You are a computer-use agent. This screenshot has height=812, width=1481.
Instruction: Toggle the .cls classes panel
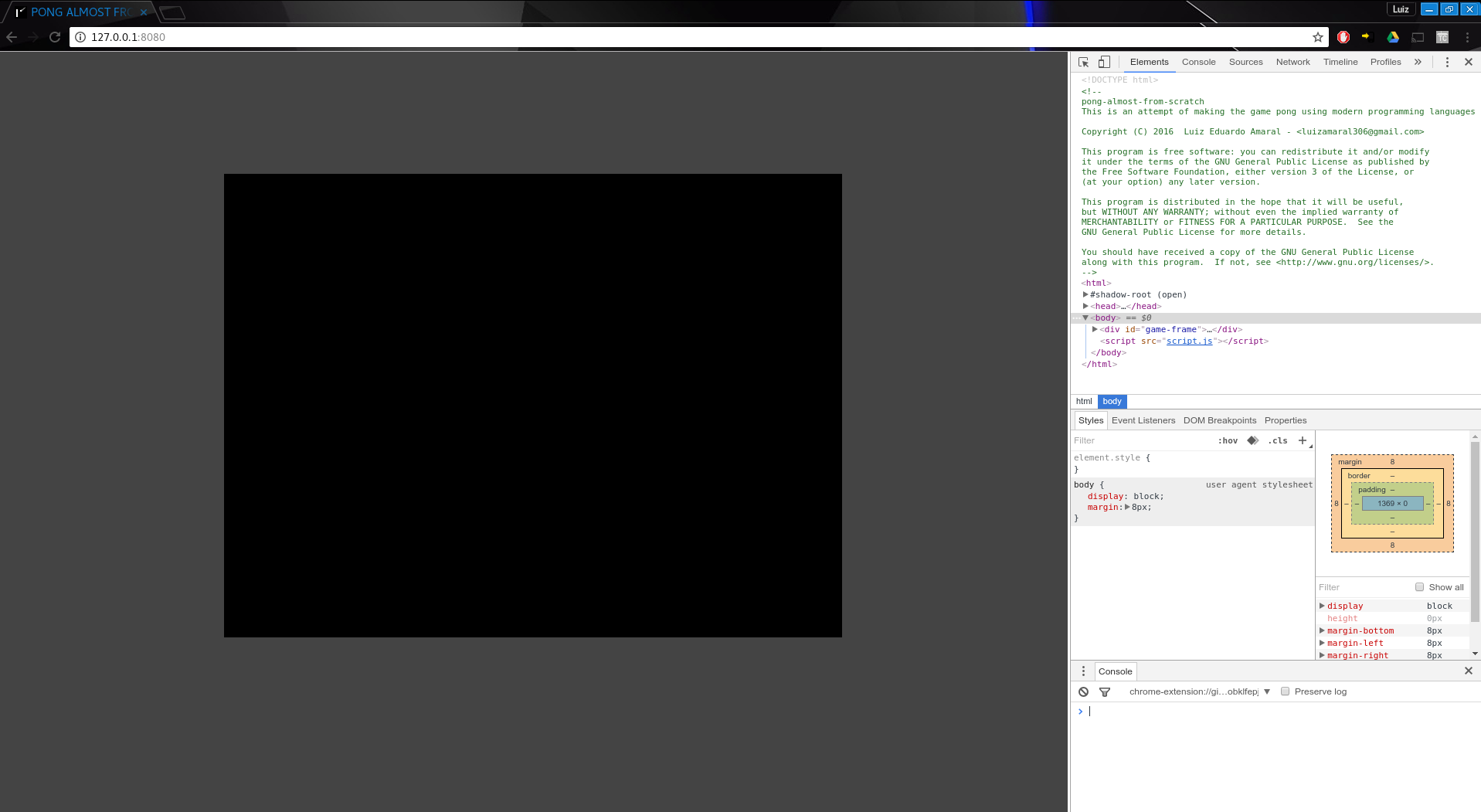point(1278,440)
